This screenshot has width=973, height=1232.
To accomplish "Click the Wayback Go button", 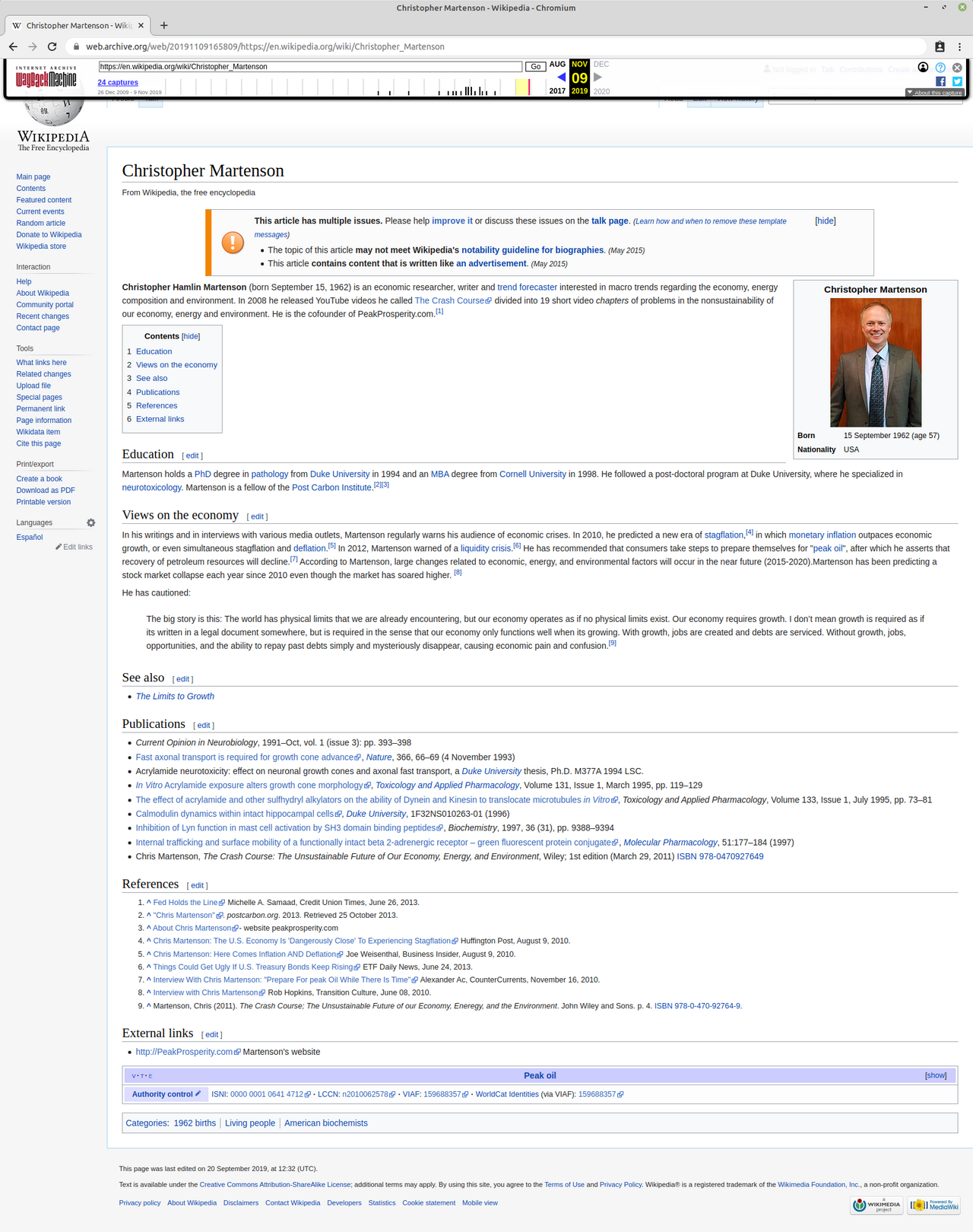I will point(536,67).
